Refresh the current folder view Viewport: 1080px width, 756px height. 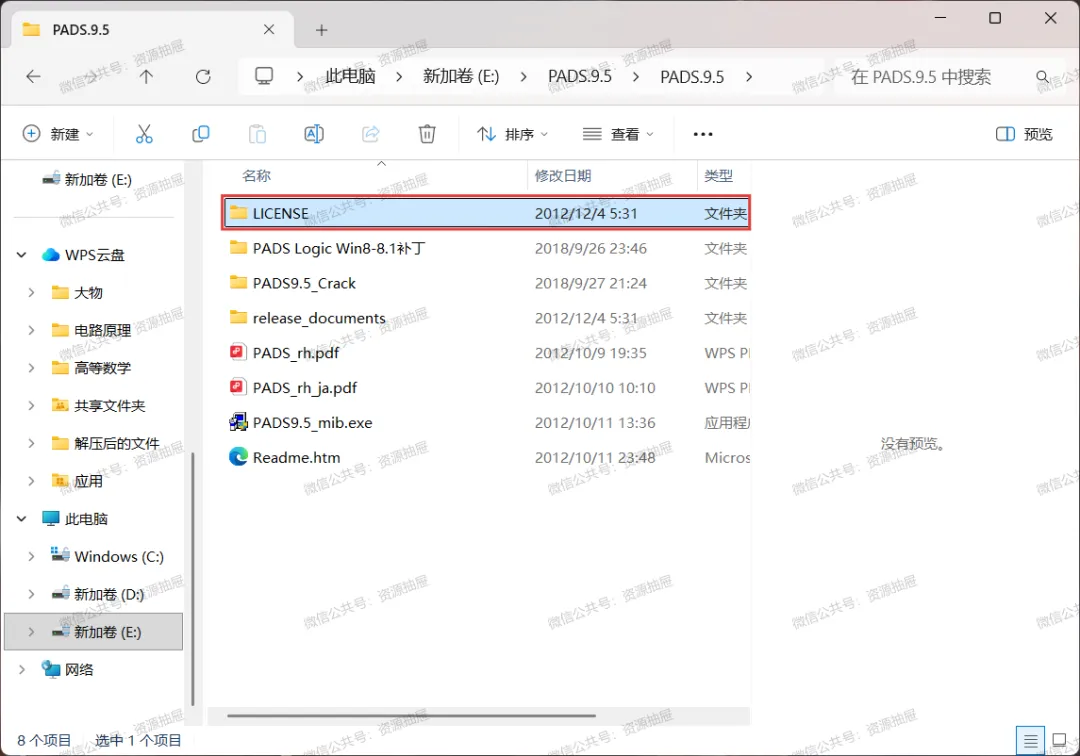(203, 76)
